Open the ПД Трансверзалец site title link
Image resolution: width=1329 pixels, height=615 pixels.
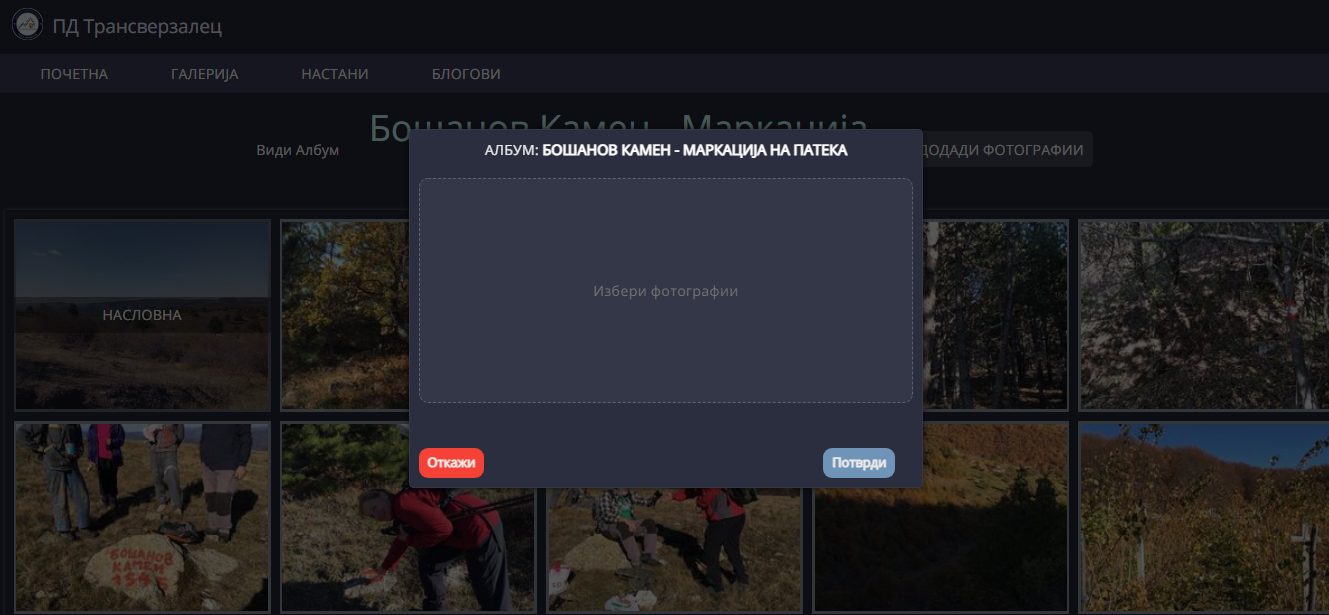tap(137, 26)
